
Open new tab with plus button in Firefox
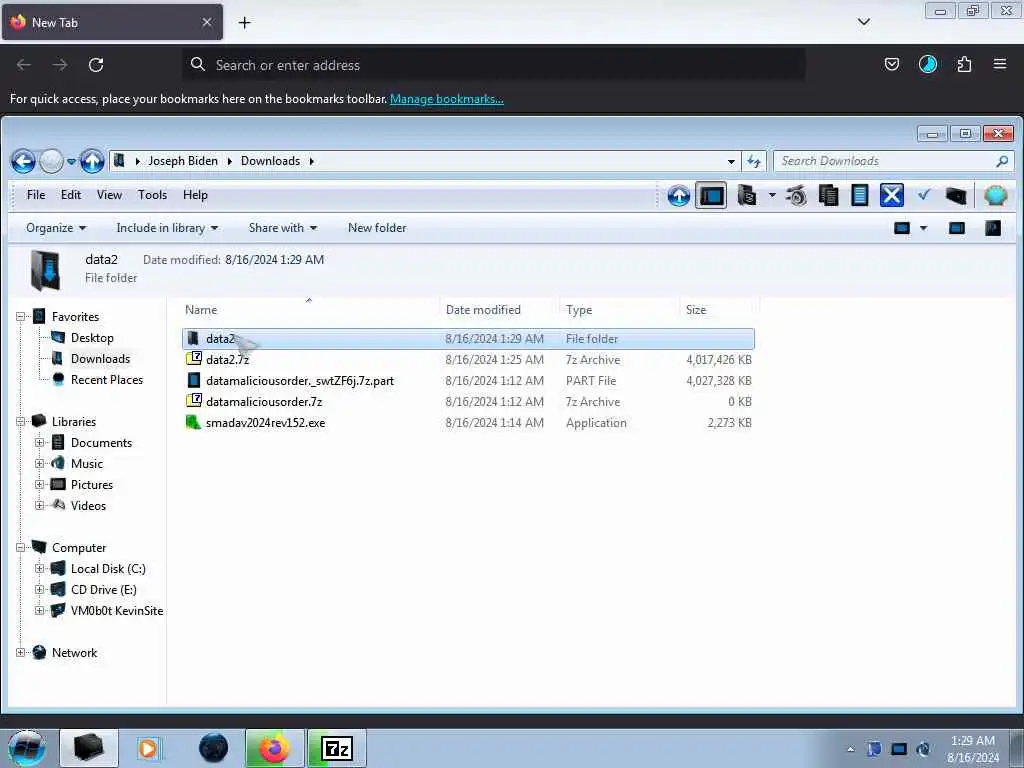tap(244, 22)
